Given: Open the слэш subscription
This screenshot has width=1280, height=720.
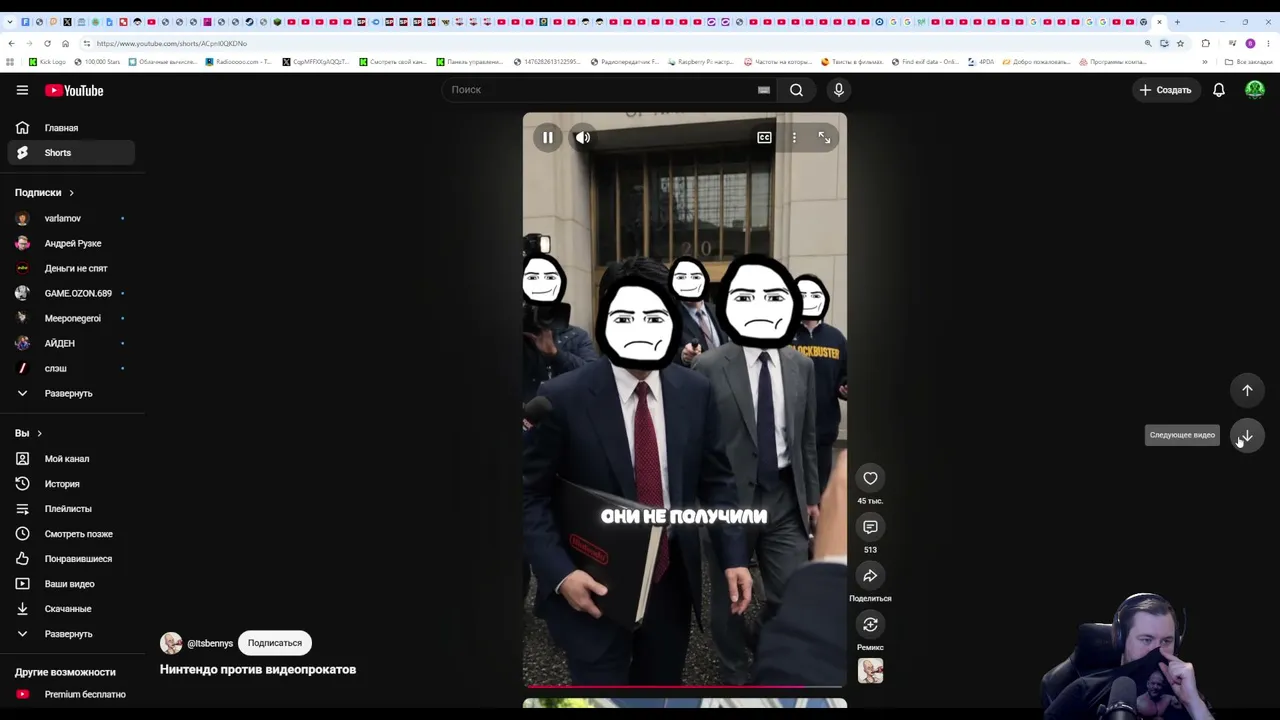Looking at the screenshot, I should [x=70, y=368].
